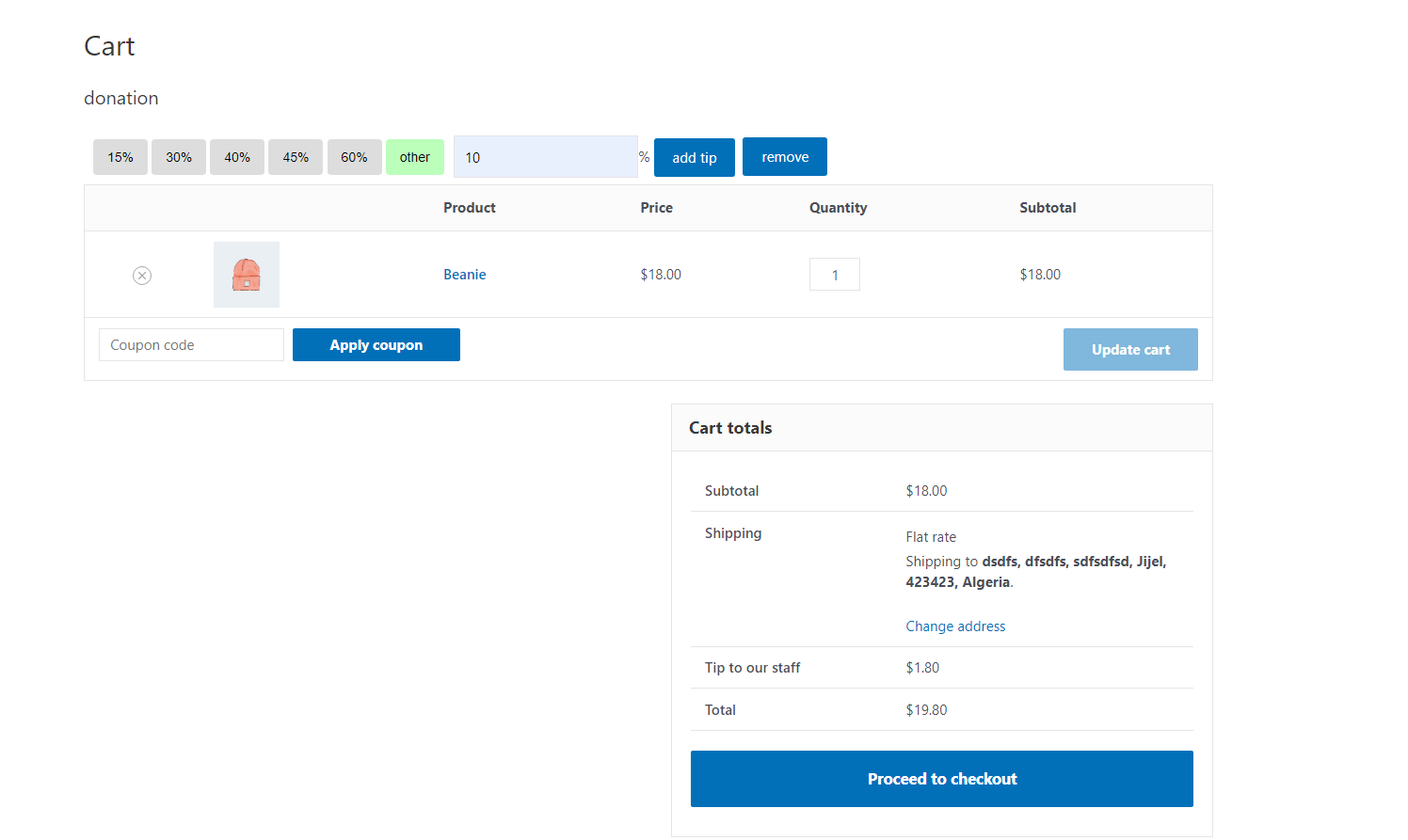Click Proceed to checkout
Viewport: 1408px width, 840px height.
coord(941,778)
